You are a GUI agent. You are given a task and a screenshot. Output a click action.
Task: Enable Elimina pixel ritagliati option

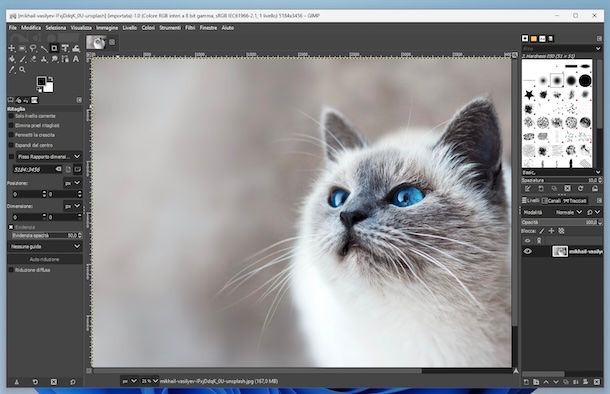[11, 126]
